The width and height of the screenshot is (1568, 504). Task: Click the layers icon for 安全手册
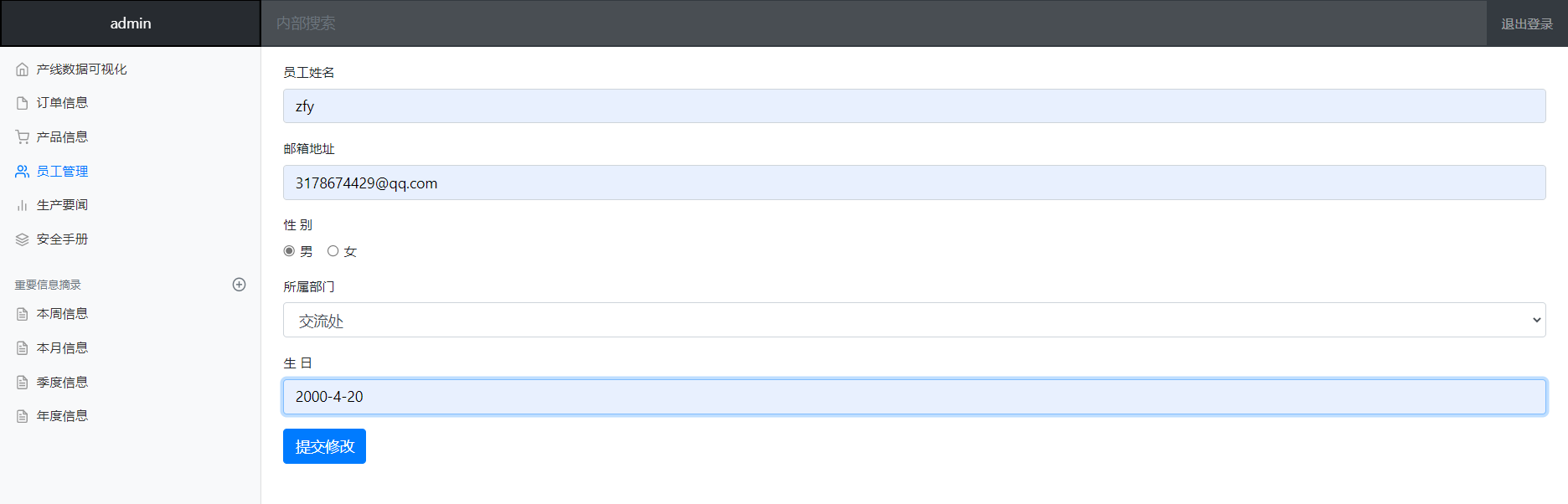point(23,239)
